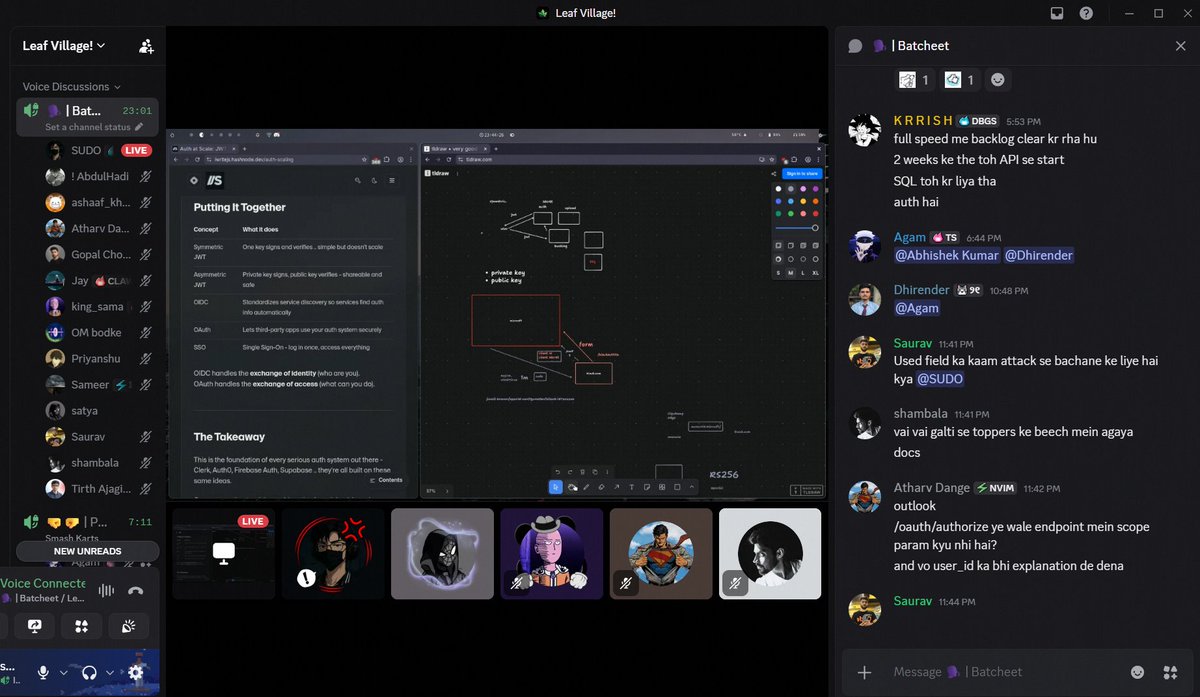Select satya voice member
This screenshot has width=1200, height=697.
click(x=98, y=410)
